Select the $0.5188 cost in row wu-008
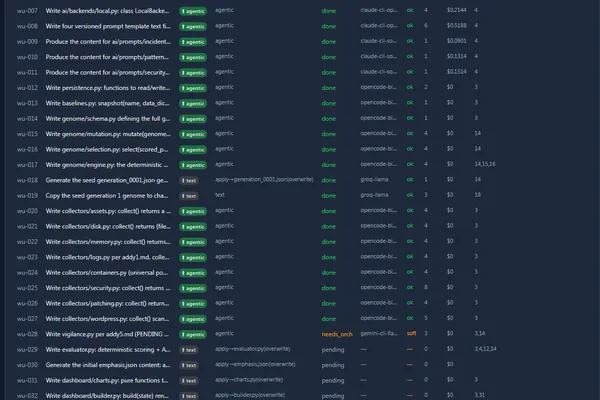This screenshot has height=400, width=600. point(457,25)
